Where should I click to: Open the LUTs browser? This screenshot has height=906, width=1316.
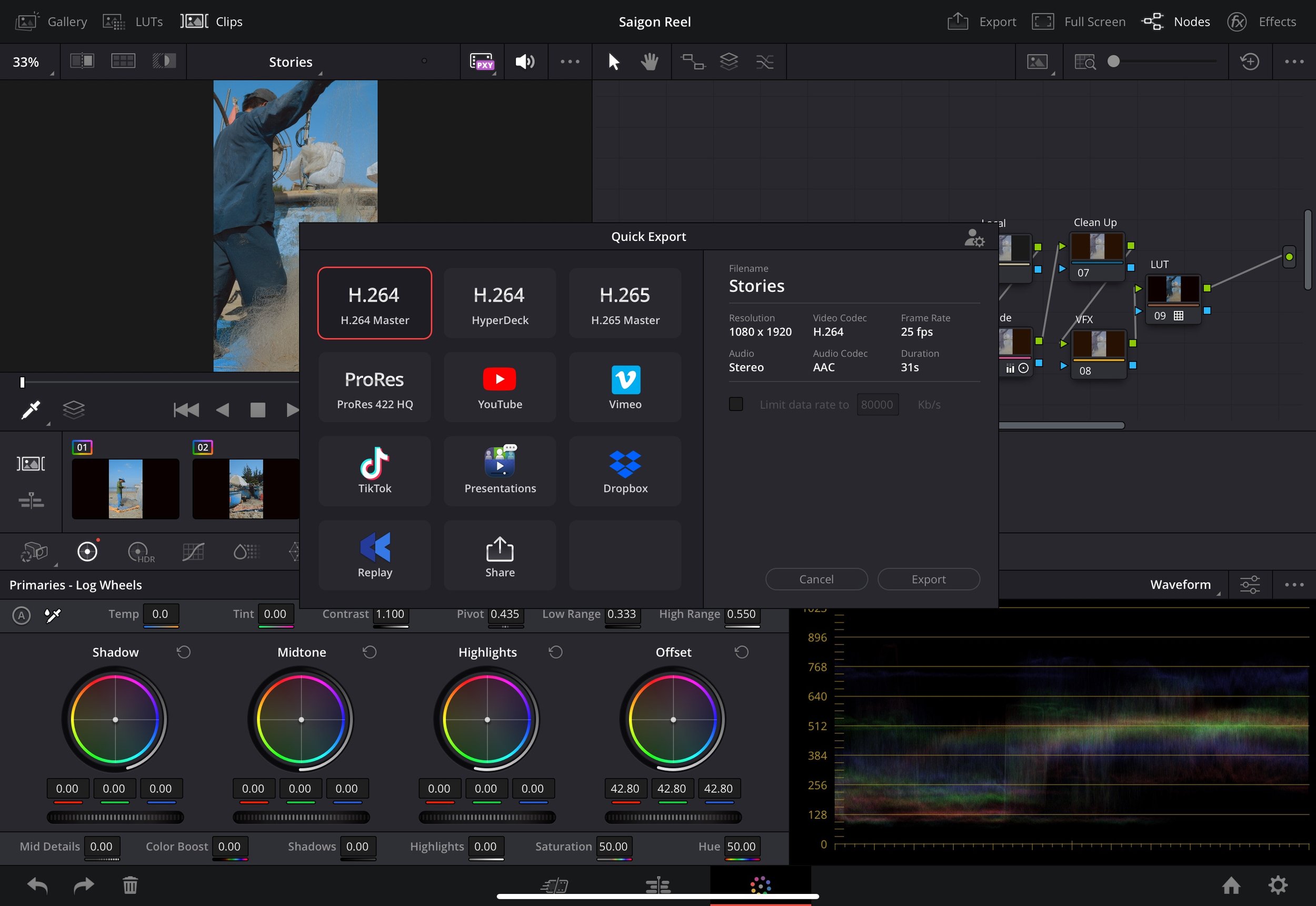(133, 22)
